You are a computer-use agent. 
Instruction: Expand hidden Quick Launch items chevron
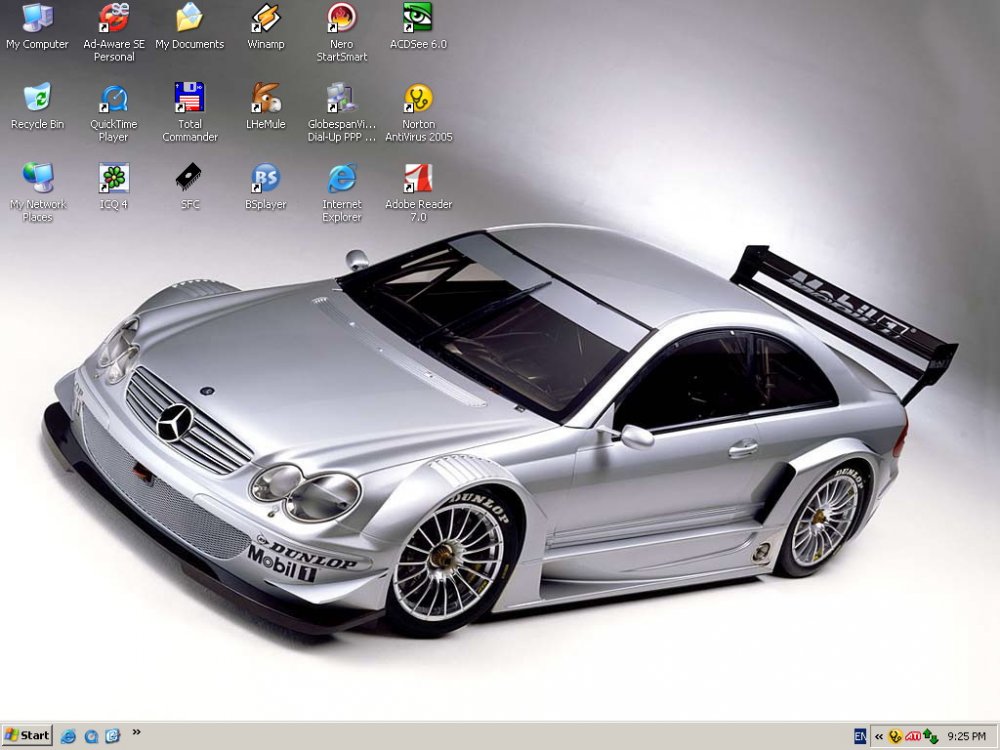(136, 732)
